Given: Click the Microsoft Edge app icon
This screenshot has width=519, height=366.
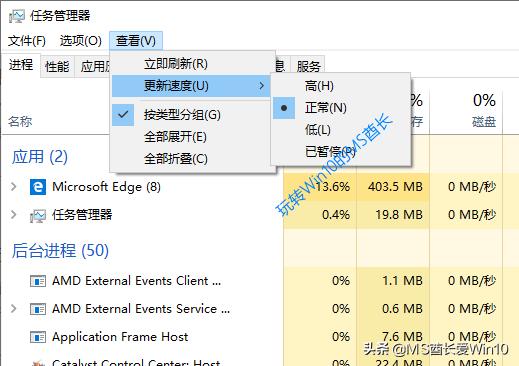Looking at the screenshot, I should [38, 187].
